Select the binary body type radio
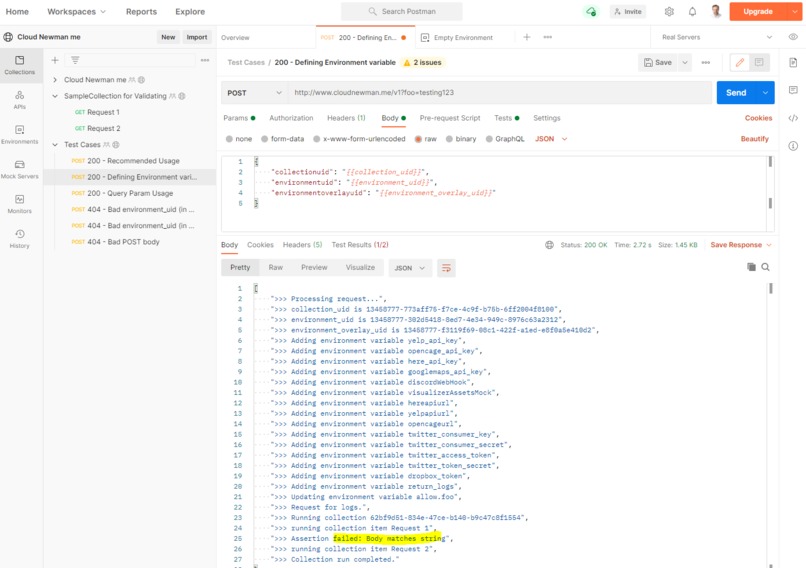This screenshot has width=806, height=568. click(x=449, y=139)
